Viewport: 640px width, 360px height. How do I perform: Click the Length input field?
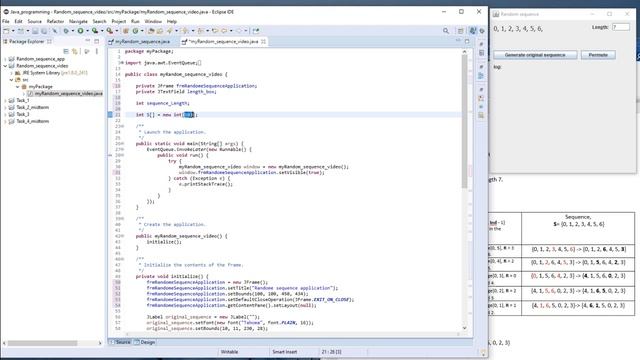coord(620,27)
